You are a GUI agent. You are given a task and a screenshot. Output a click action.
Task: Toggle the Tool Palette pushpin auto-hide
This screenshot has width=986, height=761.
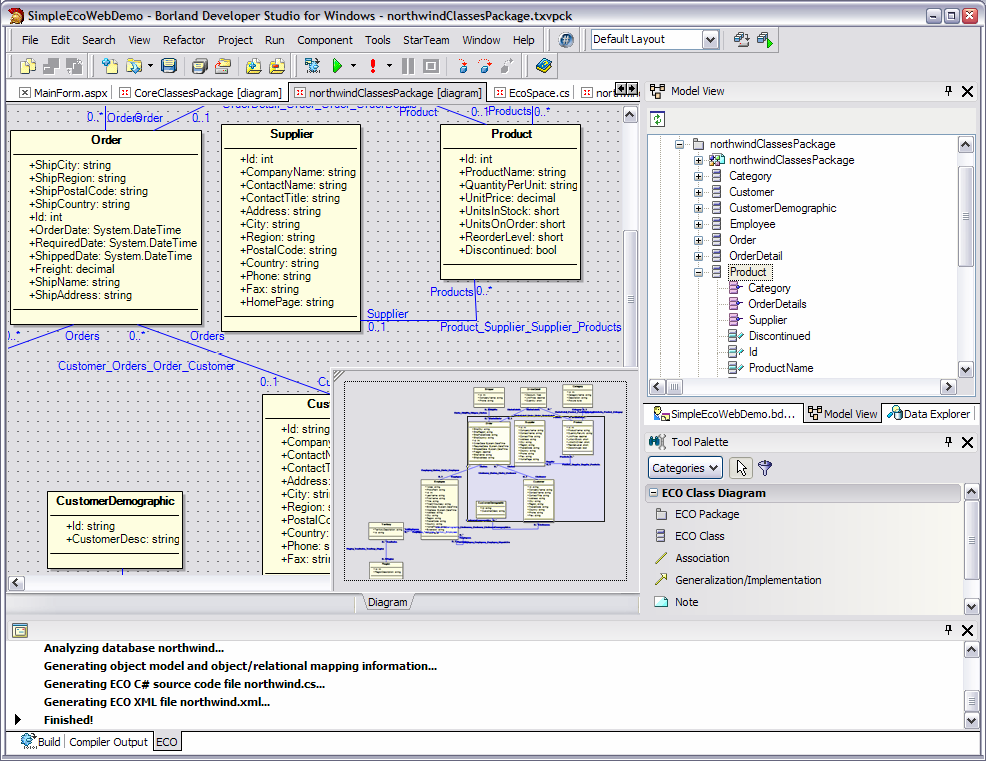948,441
